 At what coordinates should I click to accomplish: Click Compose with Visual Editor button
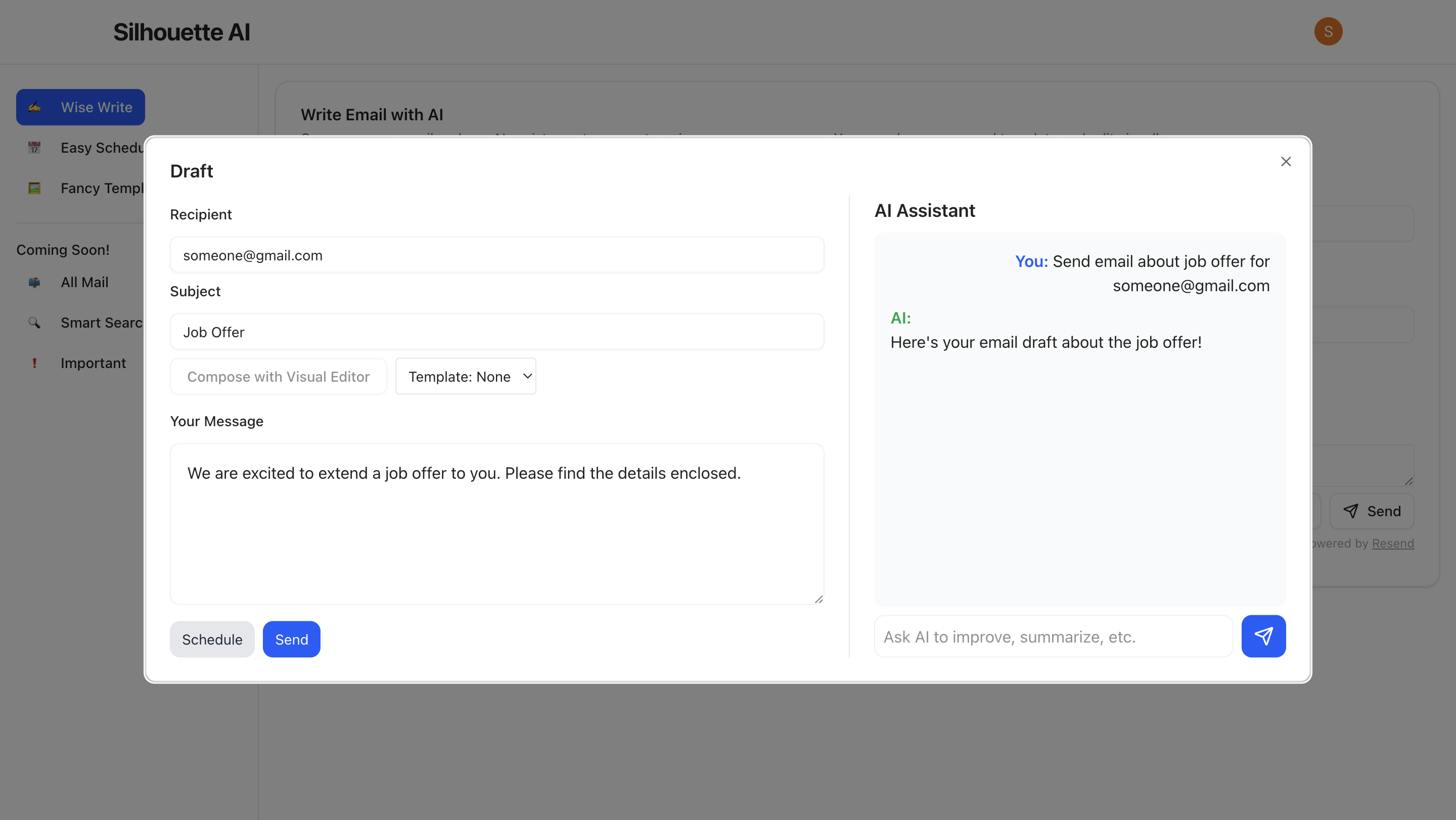click(278, 376)
